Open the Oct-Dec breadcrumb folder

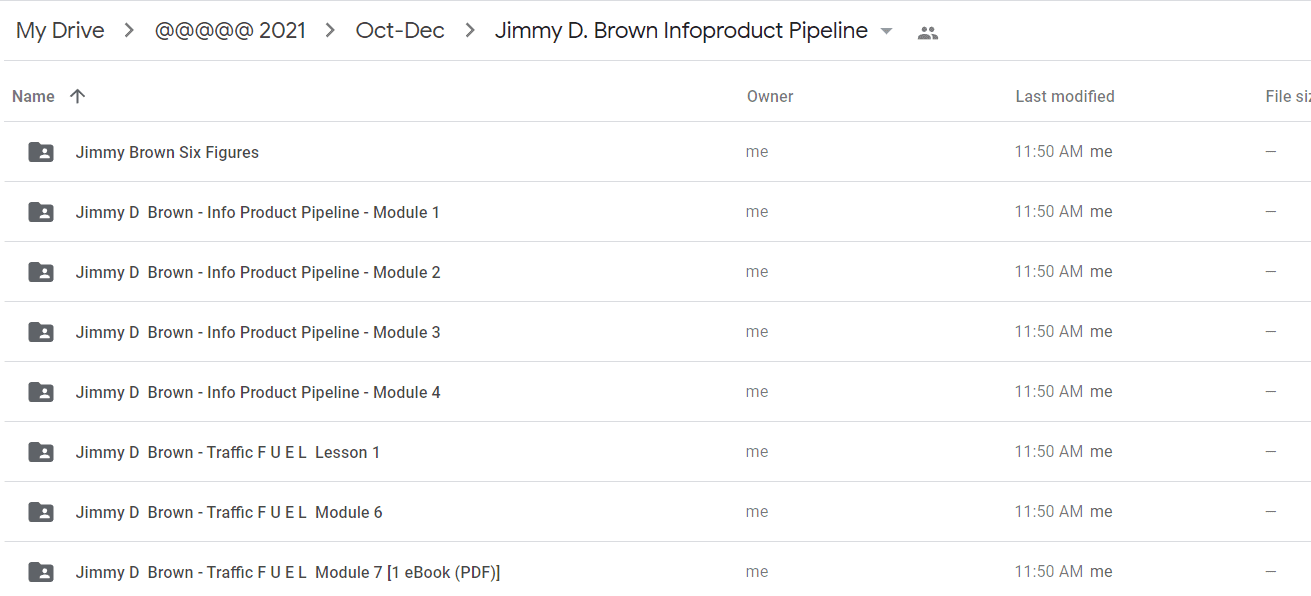click(x=400, y=31)
